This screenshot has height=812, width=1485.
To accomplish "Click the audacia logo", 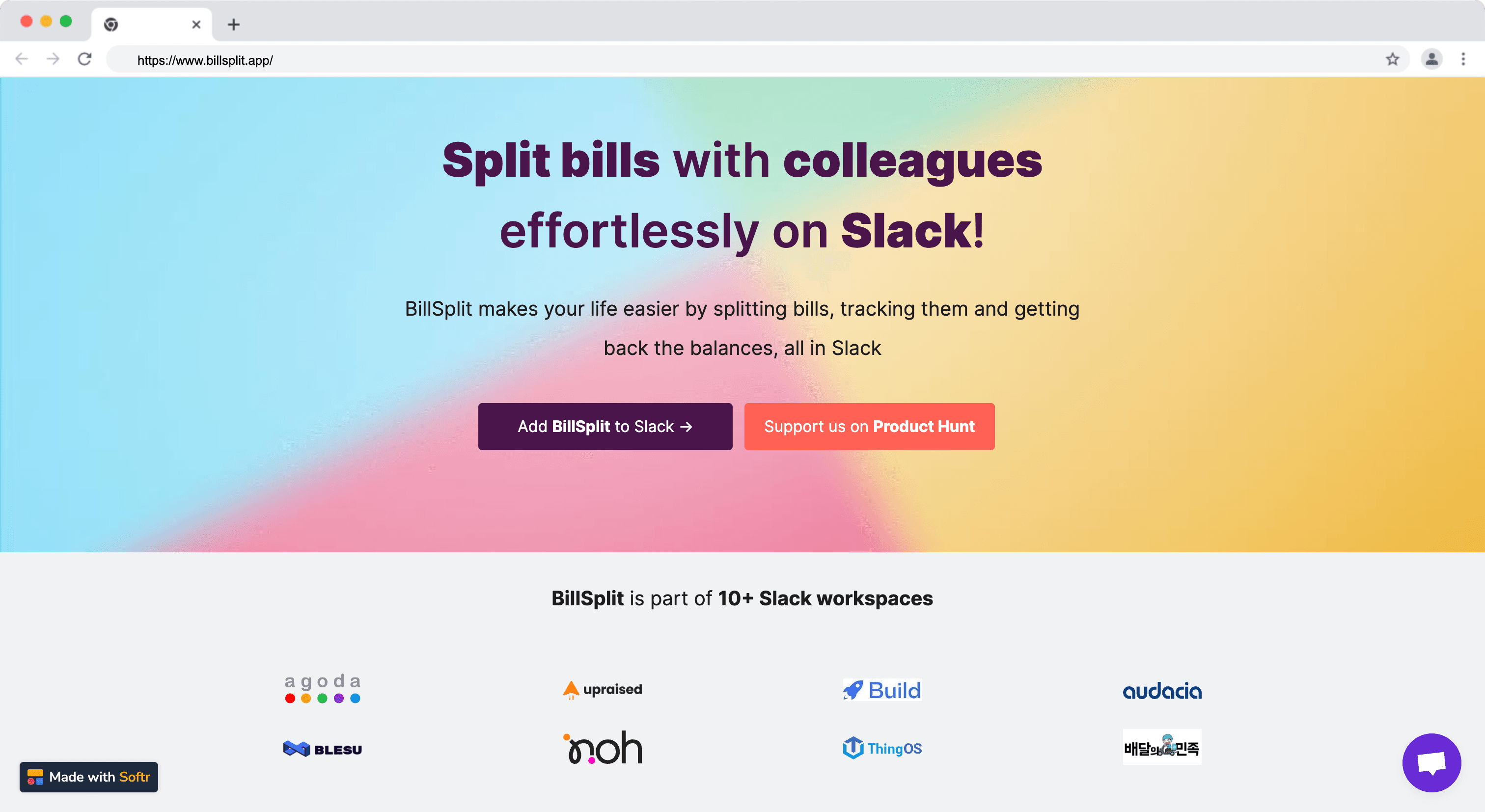I will pos(1161,690).
